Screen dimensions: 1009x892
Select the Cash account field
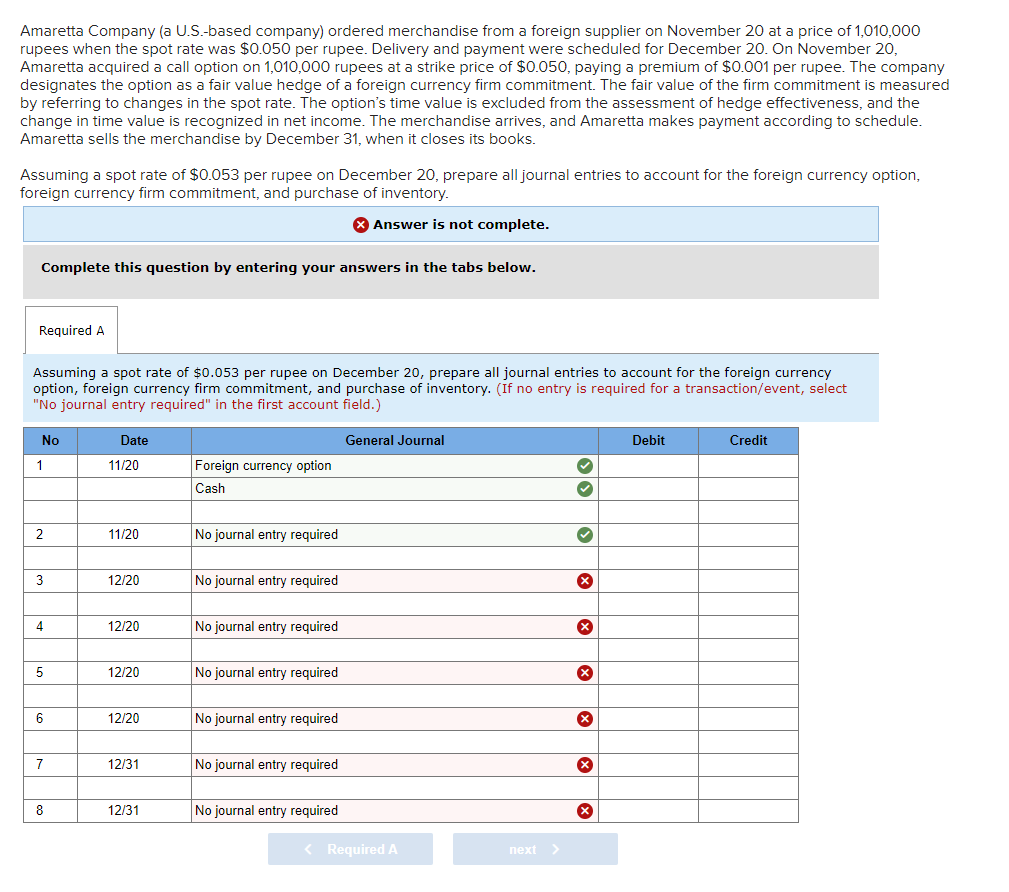(394, 489)
